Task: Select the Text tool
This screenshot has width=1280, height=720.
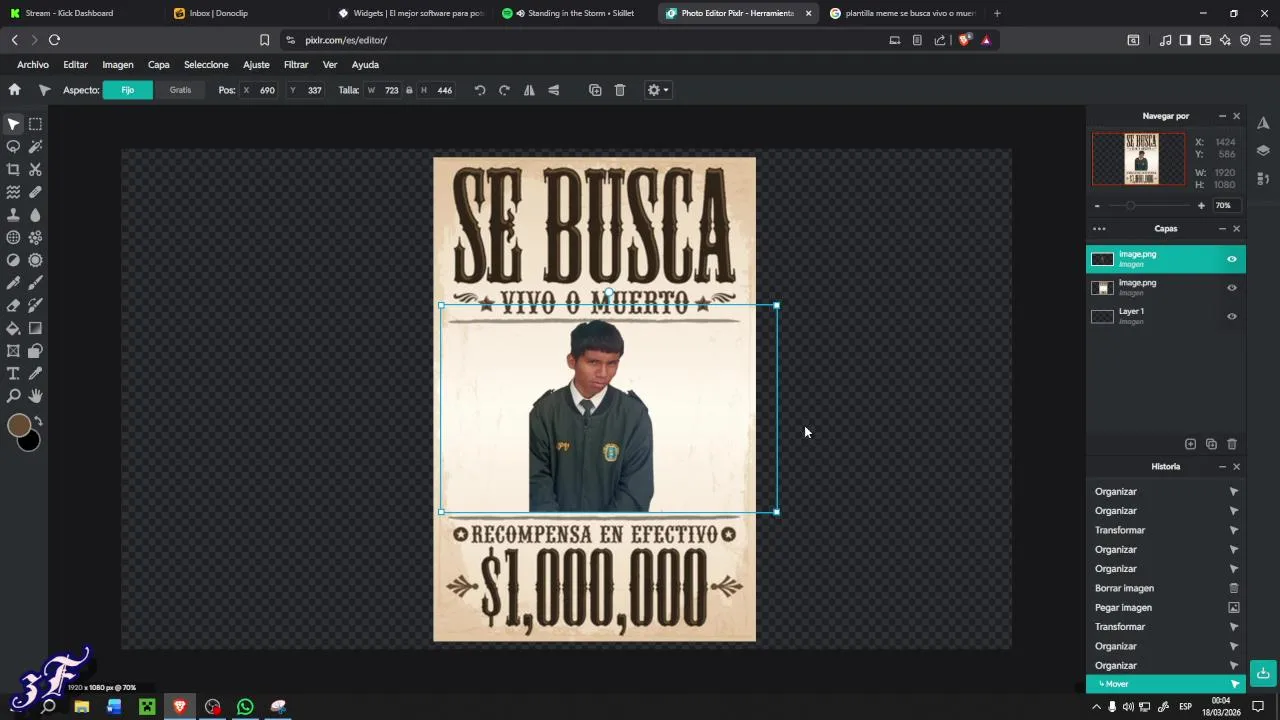Action: click(13, 373)
